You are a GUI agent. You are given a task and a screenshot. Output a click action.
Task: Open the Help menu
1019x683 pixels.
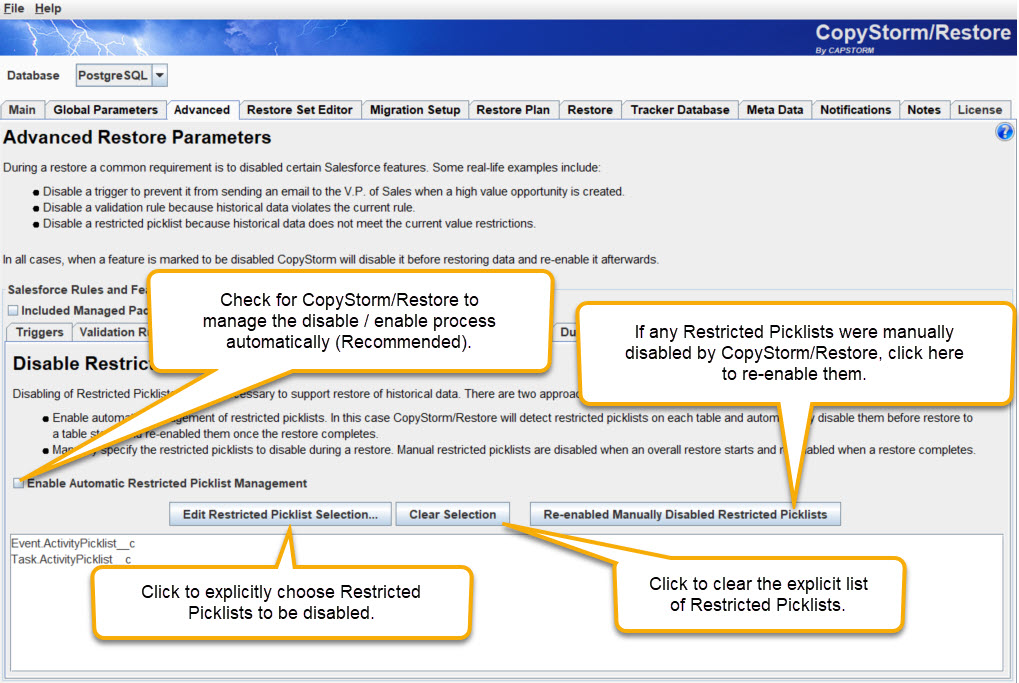click(48, 8)
